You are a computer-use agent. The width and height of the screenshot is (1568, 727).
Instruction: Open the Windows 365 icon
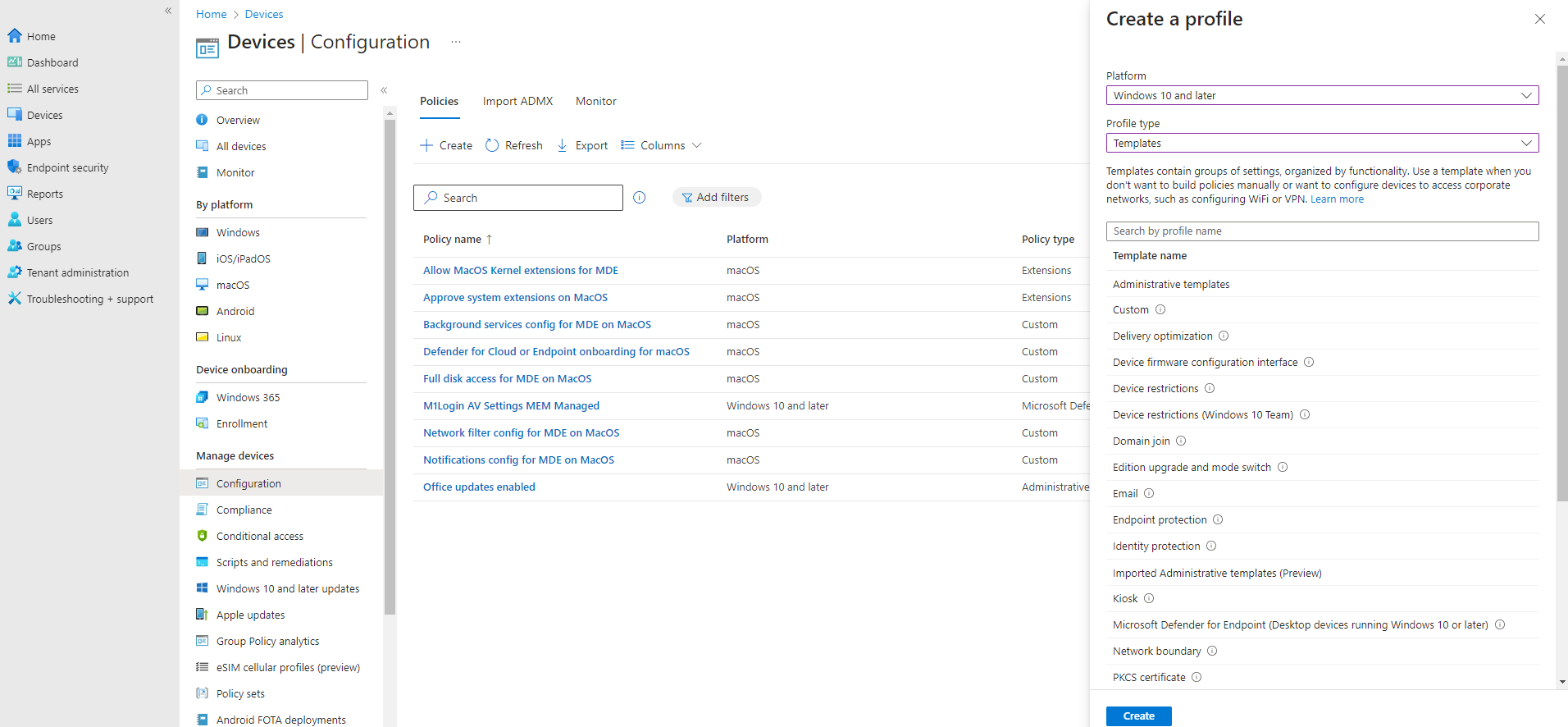point(202,397)
